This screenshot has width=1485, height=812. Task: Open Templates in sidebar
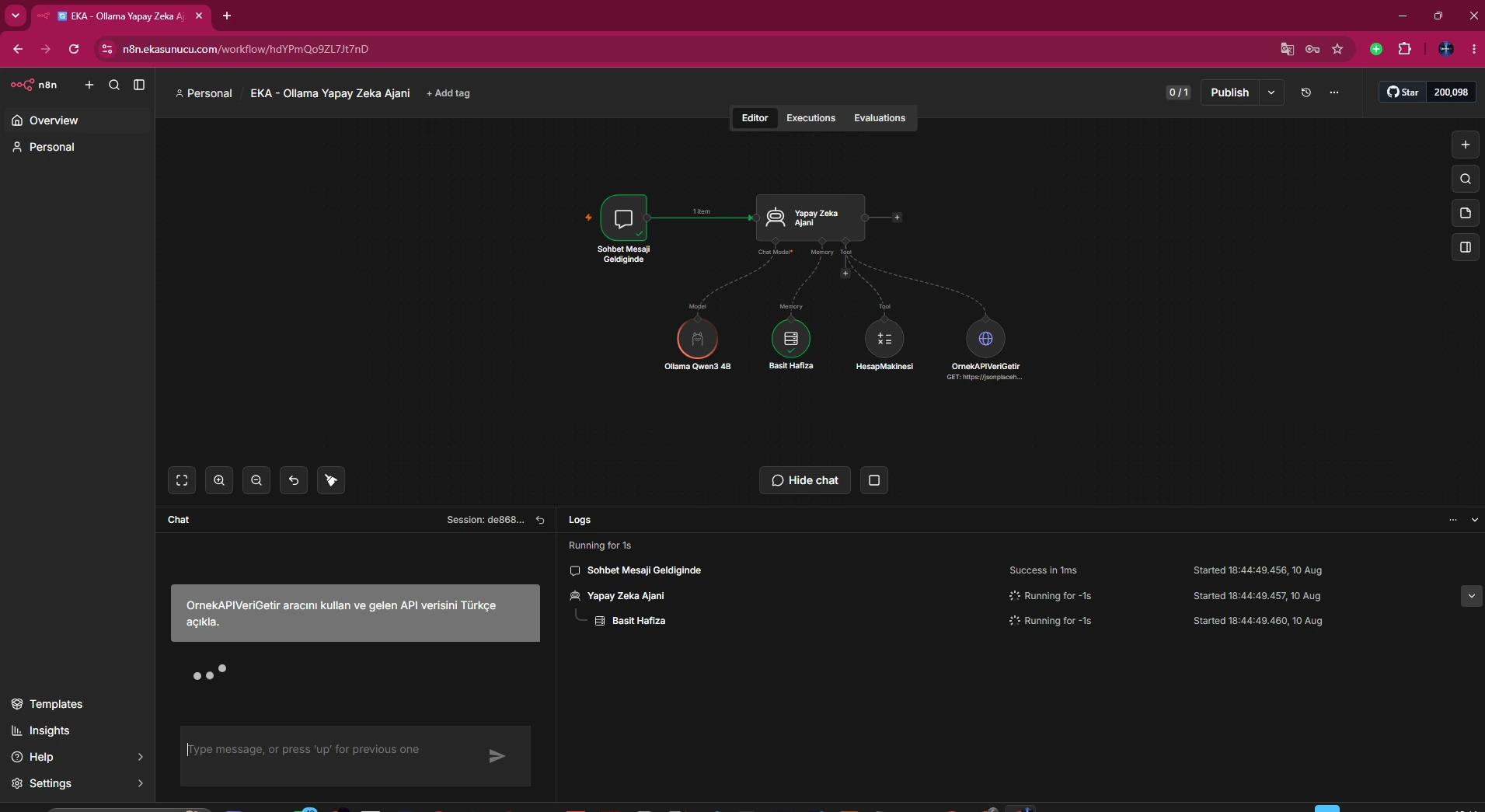coord(76,704)
